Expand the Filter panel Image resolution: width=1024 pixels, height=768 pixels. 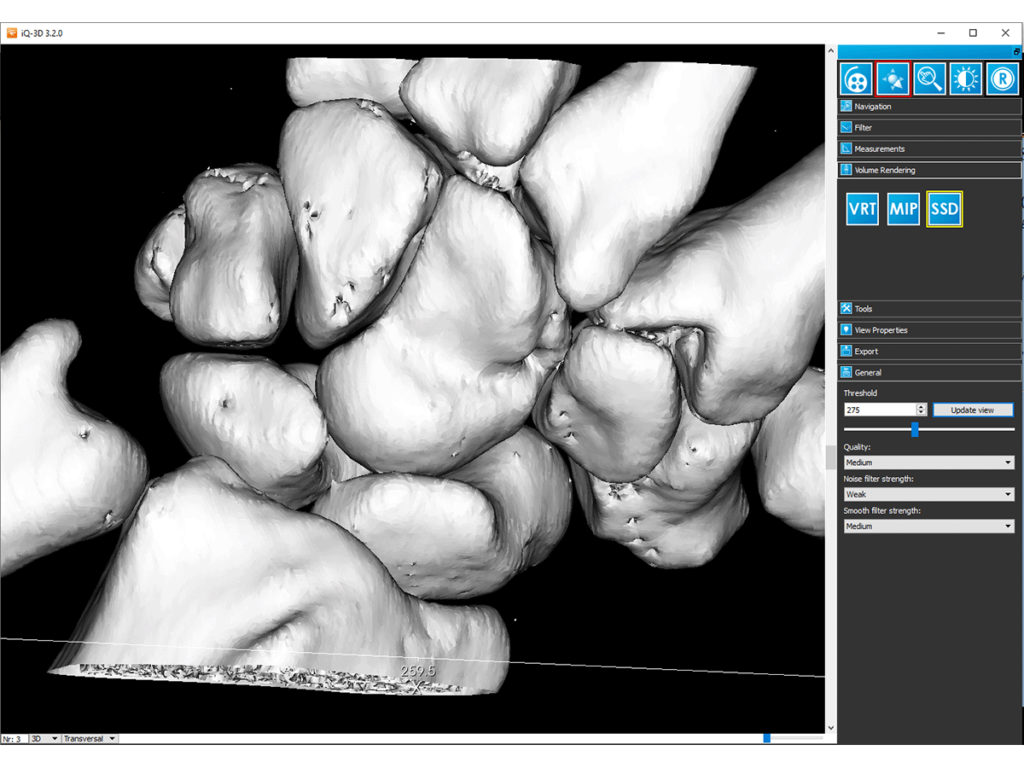pyautogui.click(x=929, y=127)
